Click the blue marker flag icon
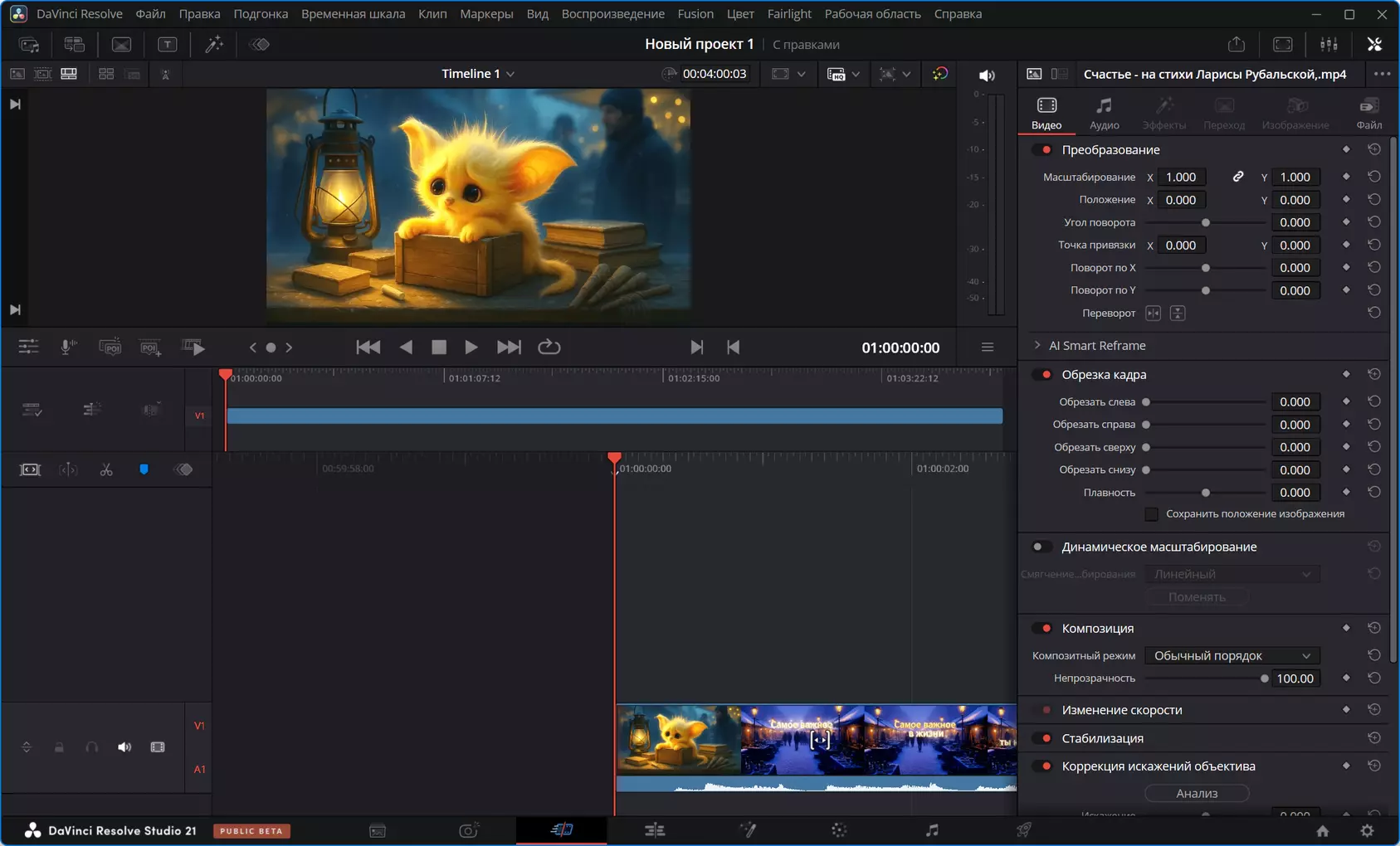 pyautogui.click(x=144, y=470)
